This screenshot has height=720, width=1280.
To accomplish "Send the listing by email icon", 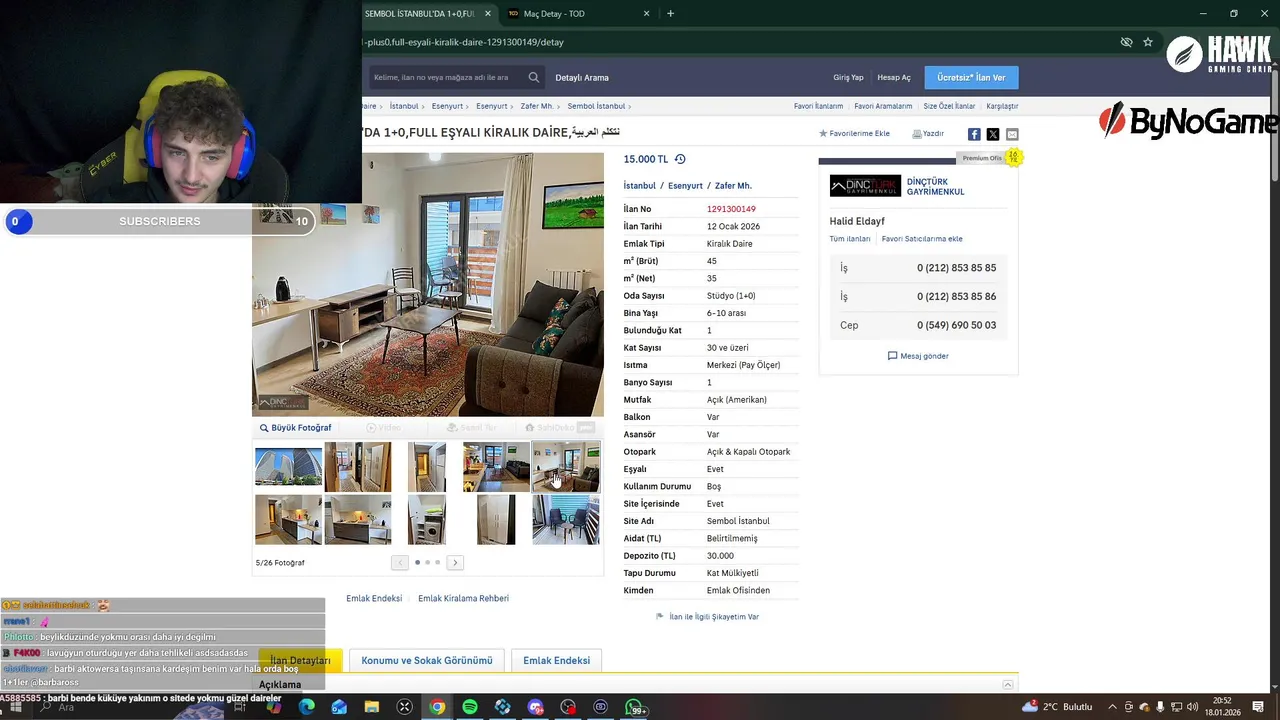I will [1012, 134].
